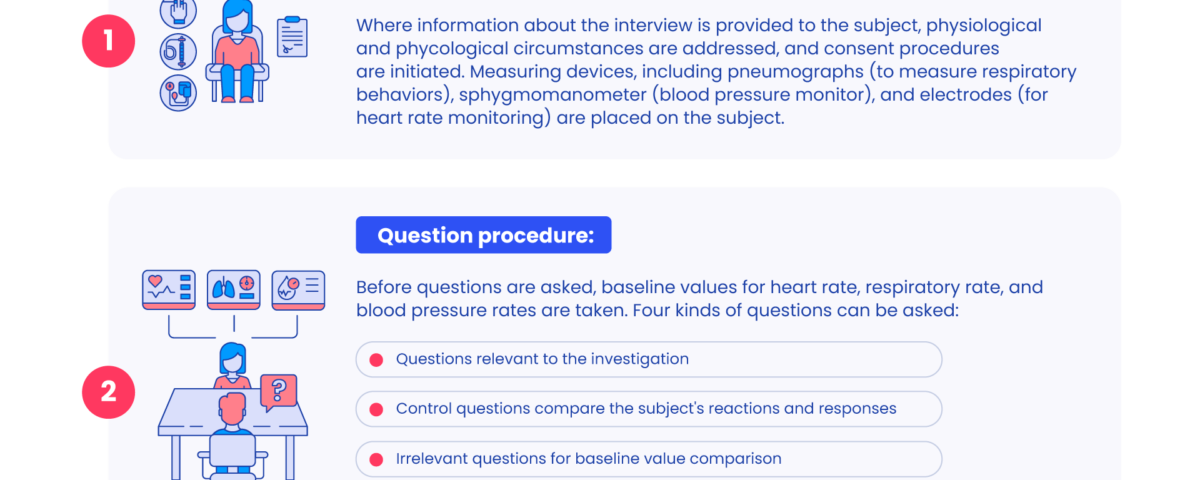
Task: Select the red bullet beside relevant questions
Action: click(x=376, y=360)
